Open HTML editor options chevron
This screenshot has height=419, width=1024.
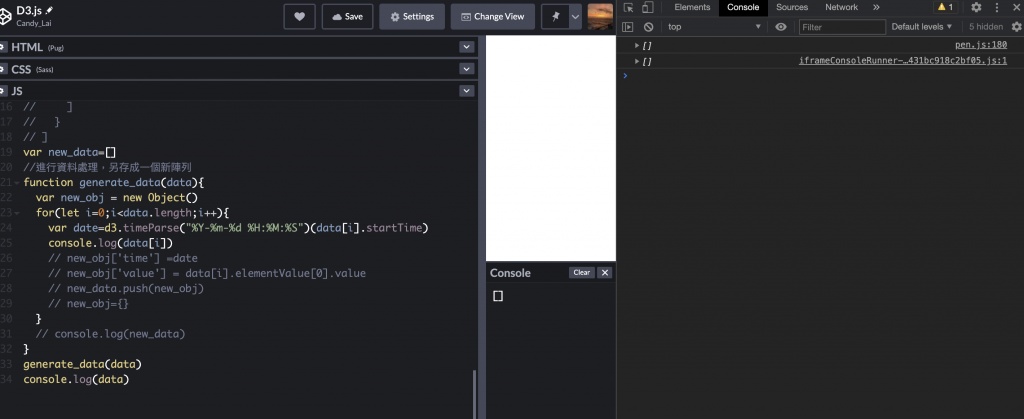466,47
